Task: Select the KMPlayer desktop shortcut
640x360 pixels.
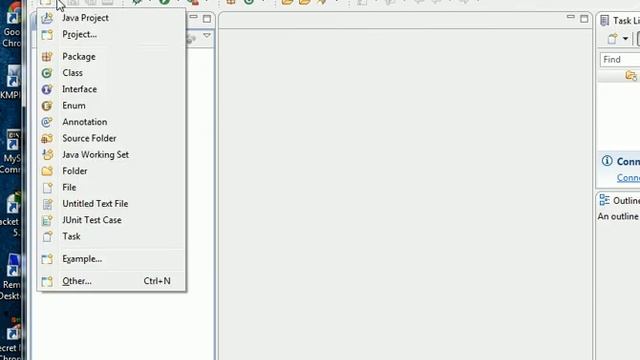Action: click(11, 82)
